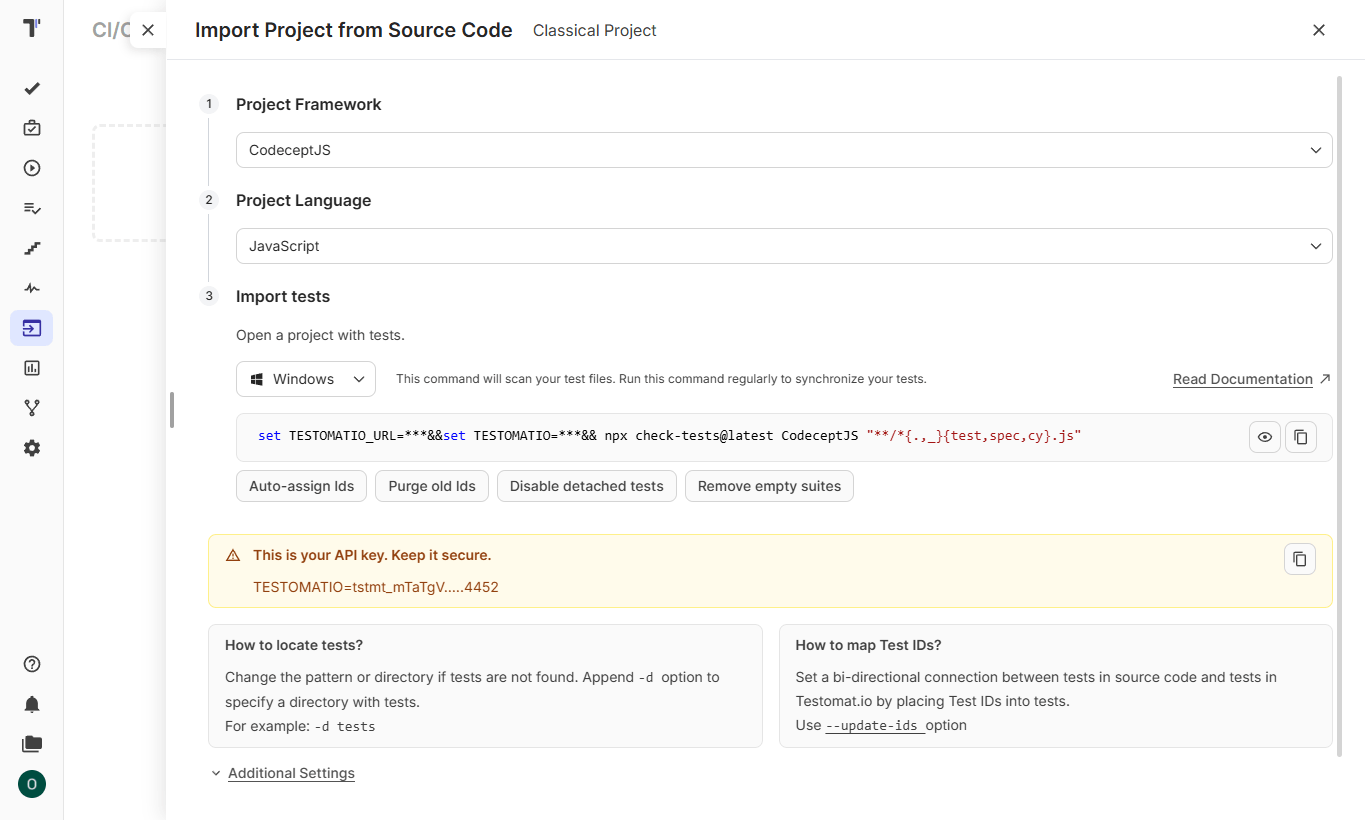
Task: Open the Pulse activity sidebar icon
Action: click(x=32, y=288)
